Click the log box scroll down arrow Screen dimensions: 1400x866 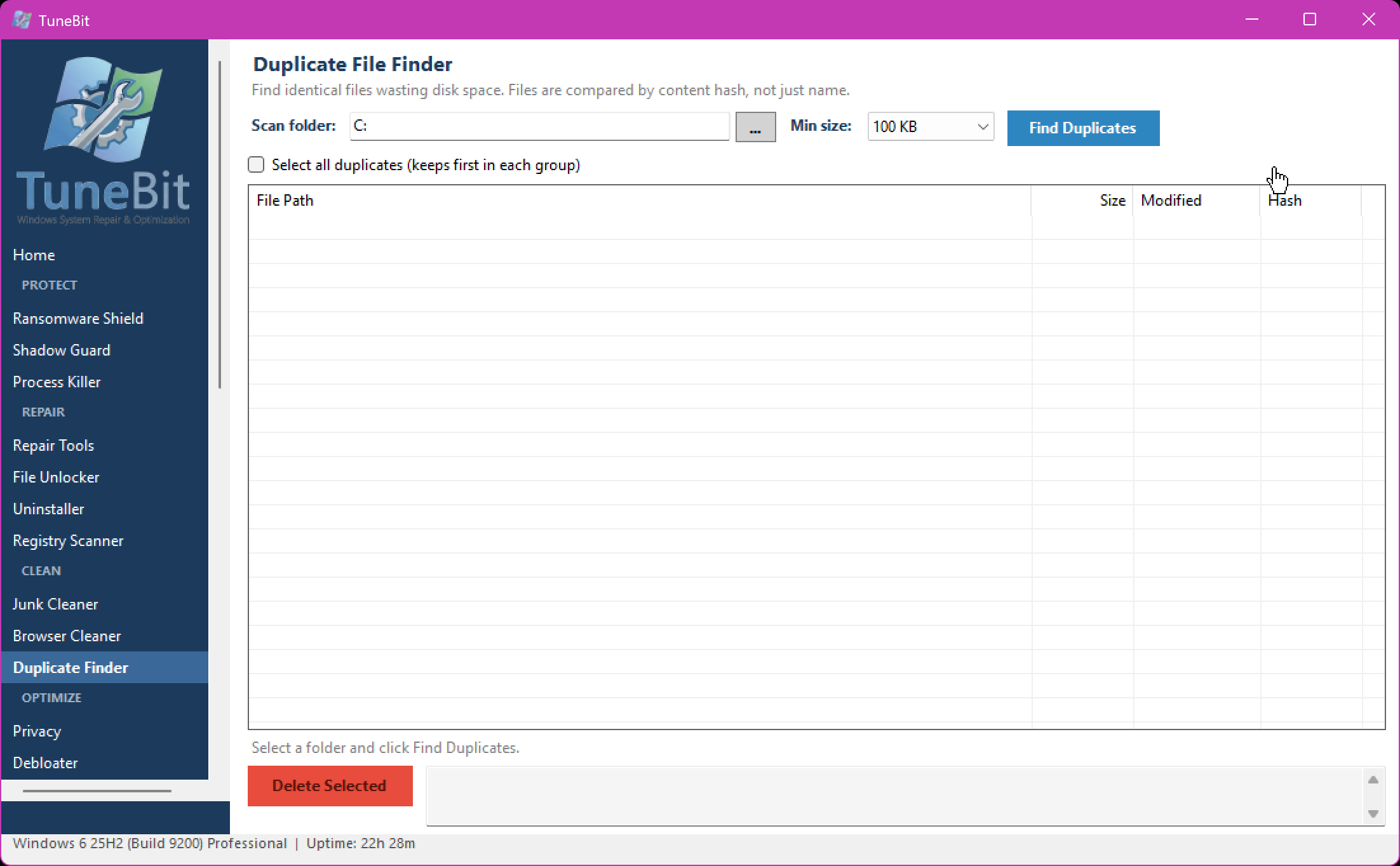coord(1373,814)
